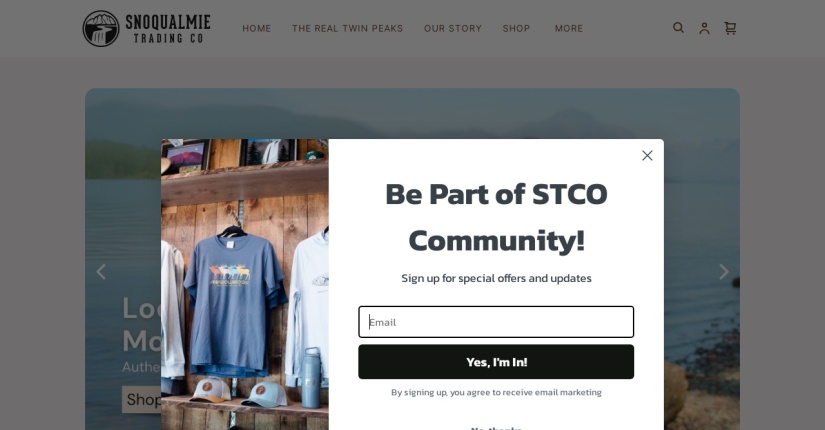Viewport: 825px width, 430px height.
Task: Click the email marketing agreement text
Action: 496,392
